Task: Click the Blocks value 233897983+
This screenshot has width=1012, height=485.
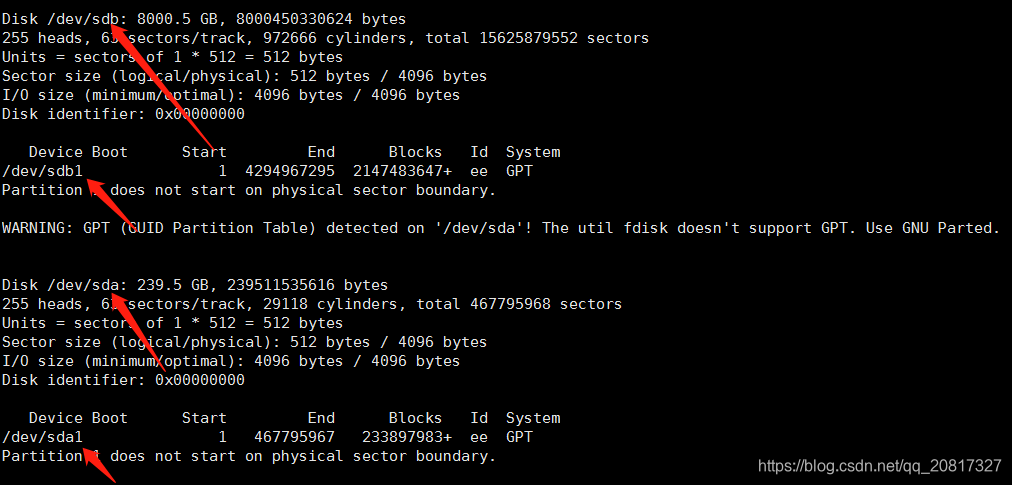Action: click(407, 437)
